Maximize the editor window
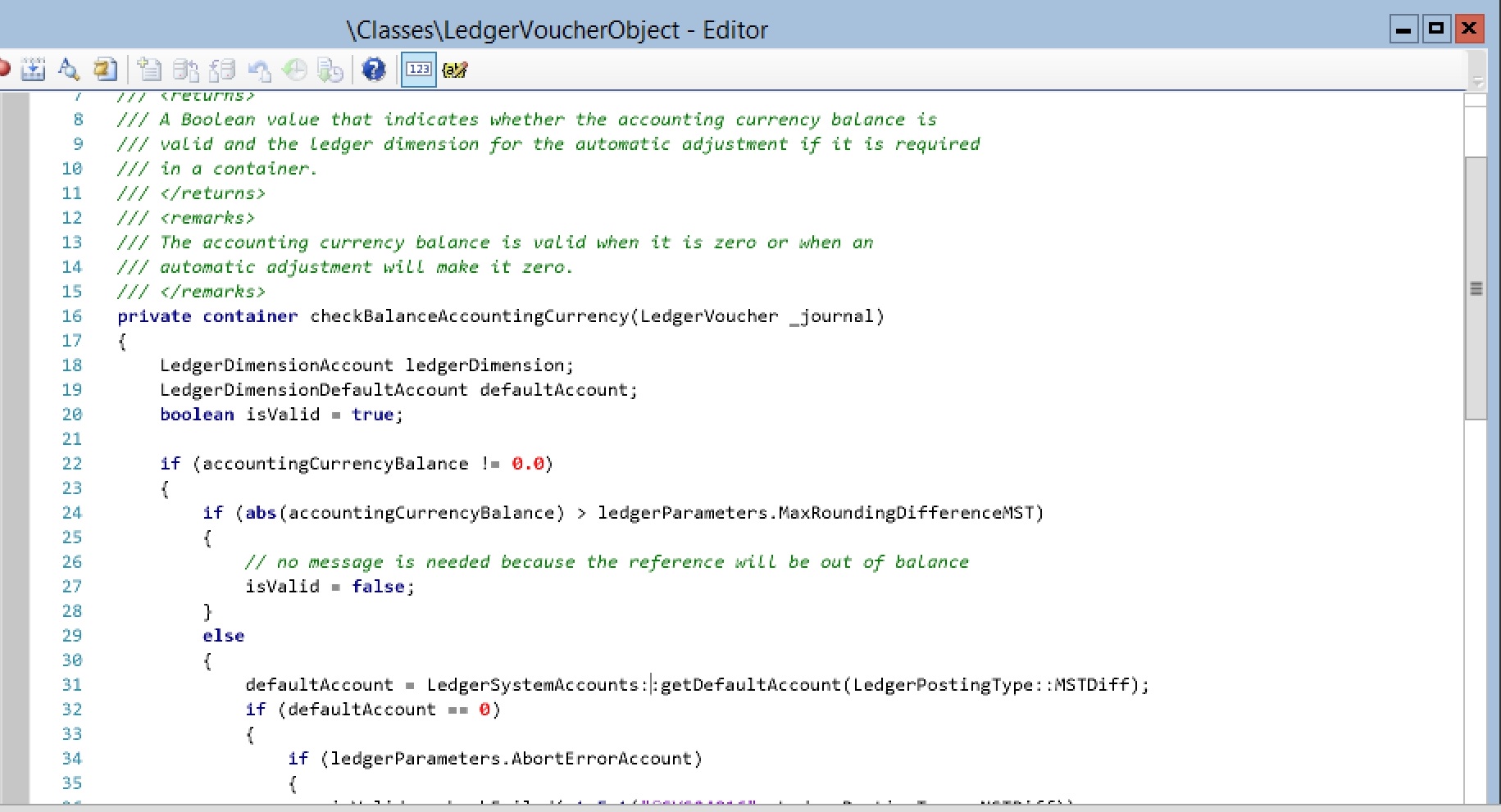This screenshot has width=1501, height=812. pos(1436,29)
